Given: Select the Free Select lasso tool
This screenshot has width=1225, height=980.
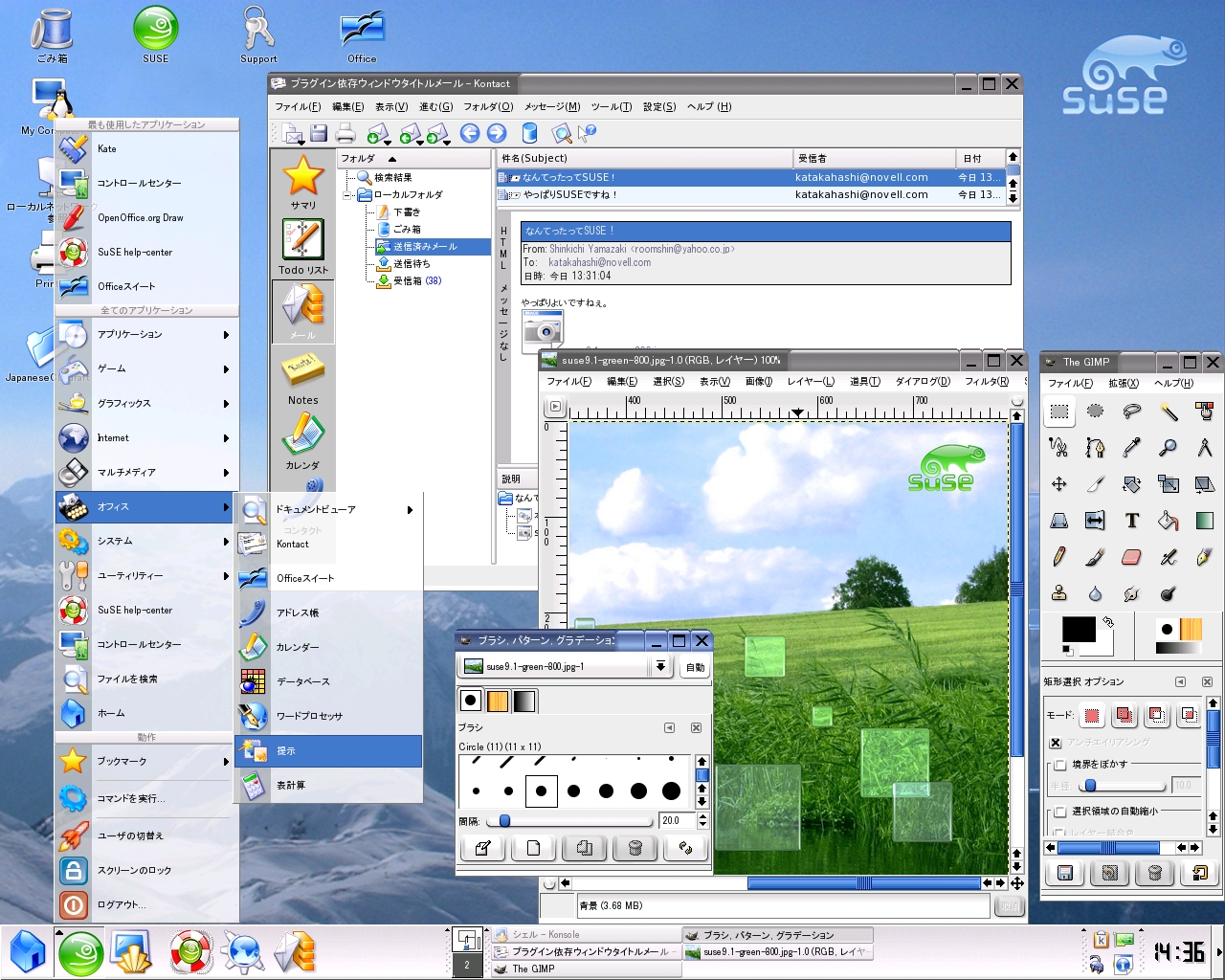Looking at the screenshot, I should (1132, 412).
